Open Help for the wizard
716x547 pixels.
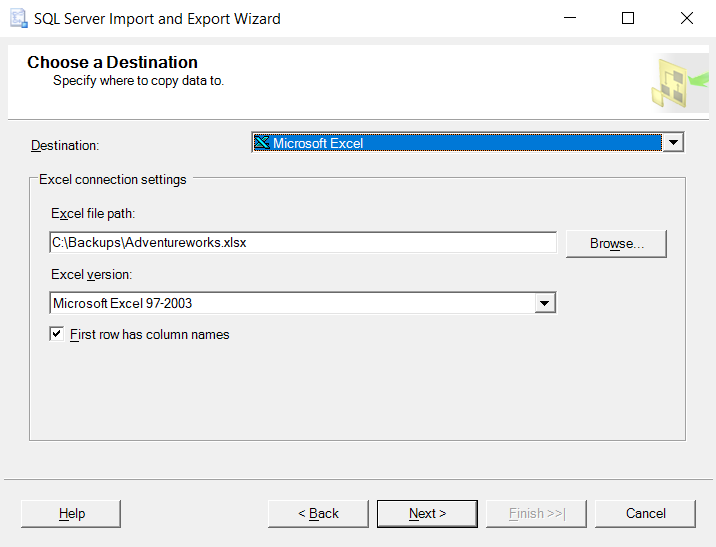(x=71, y=514)
